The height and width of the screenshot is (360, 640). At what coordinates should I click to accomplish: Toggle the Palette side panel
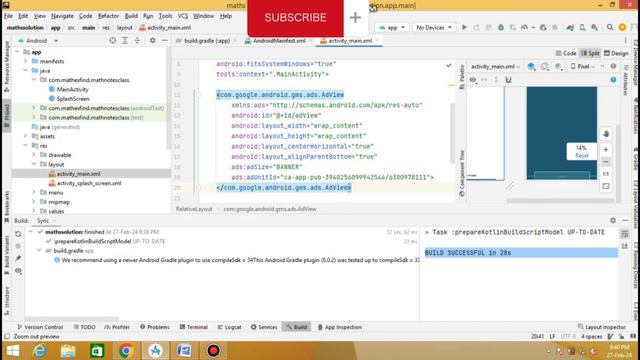click(462, 76)
